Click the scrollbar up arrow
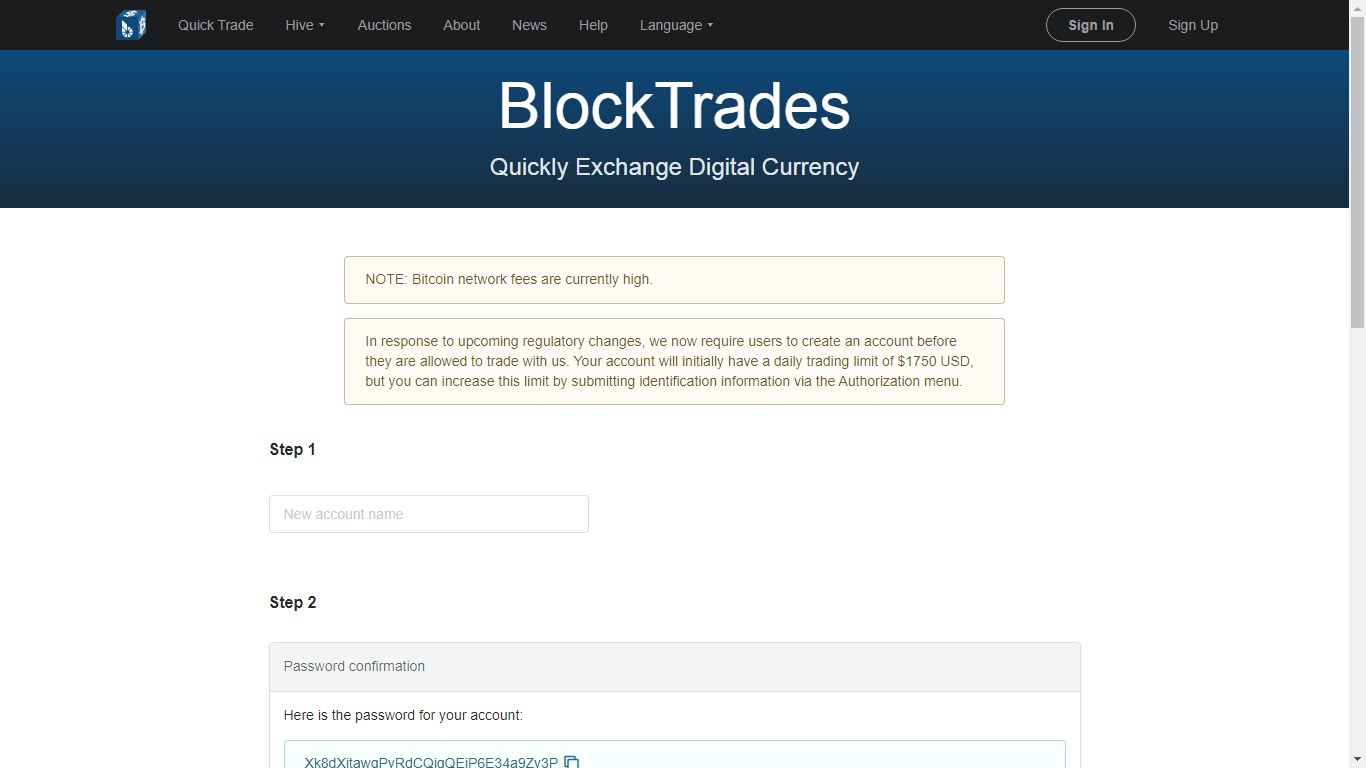1366x768 pixels. point(1357,8)
